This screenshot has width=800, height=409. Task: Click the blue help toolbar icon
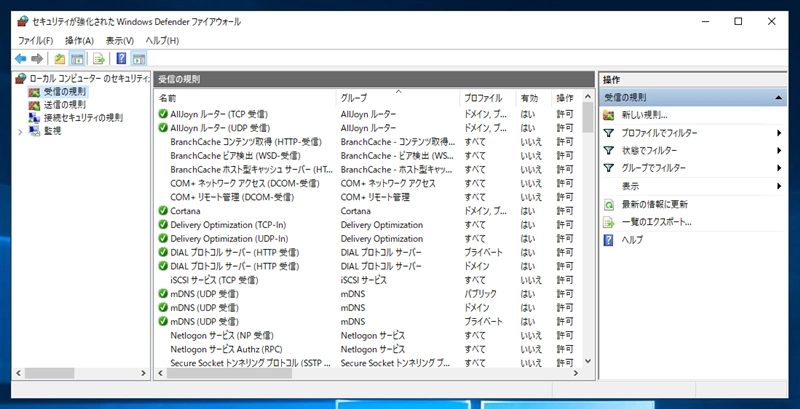coord(121,59)
